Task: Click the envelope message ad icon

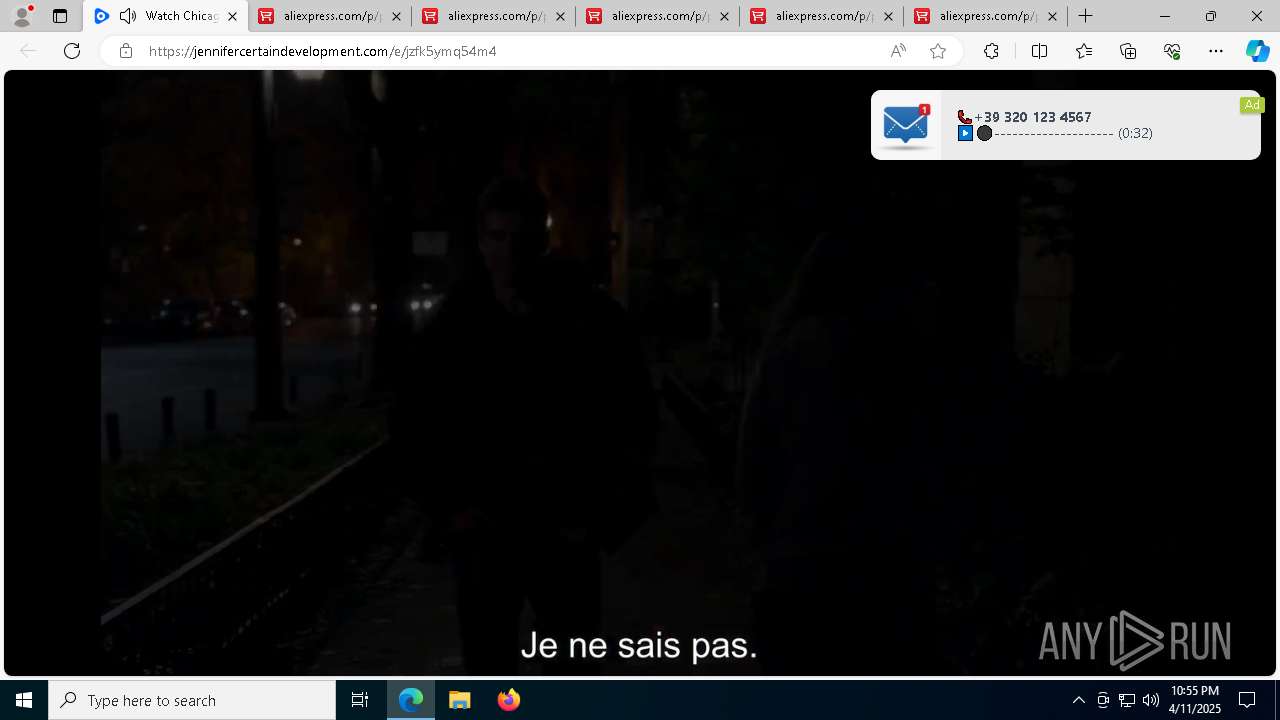Action: pyautogui.click(x=906, y=125)
